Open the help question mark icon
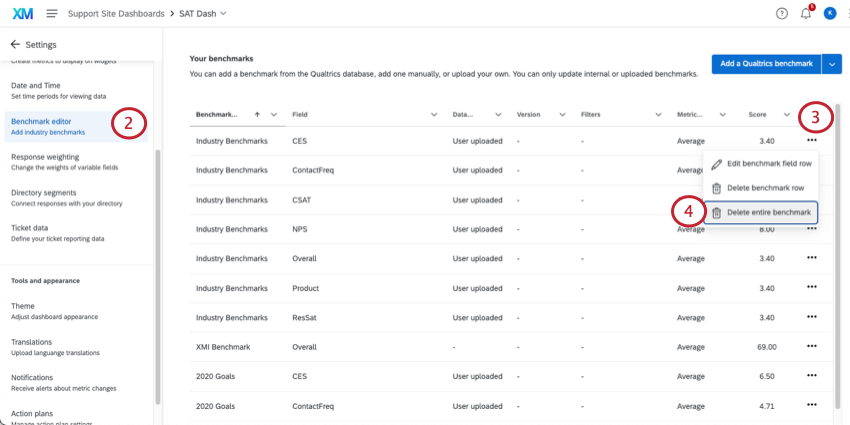The width and height of the screenshot is (850, 425). (x=782, y=13)
